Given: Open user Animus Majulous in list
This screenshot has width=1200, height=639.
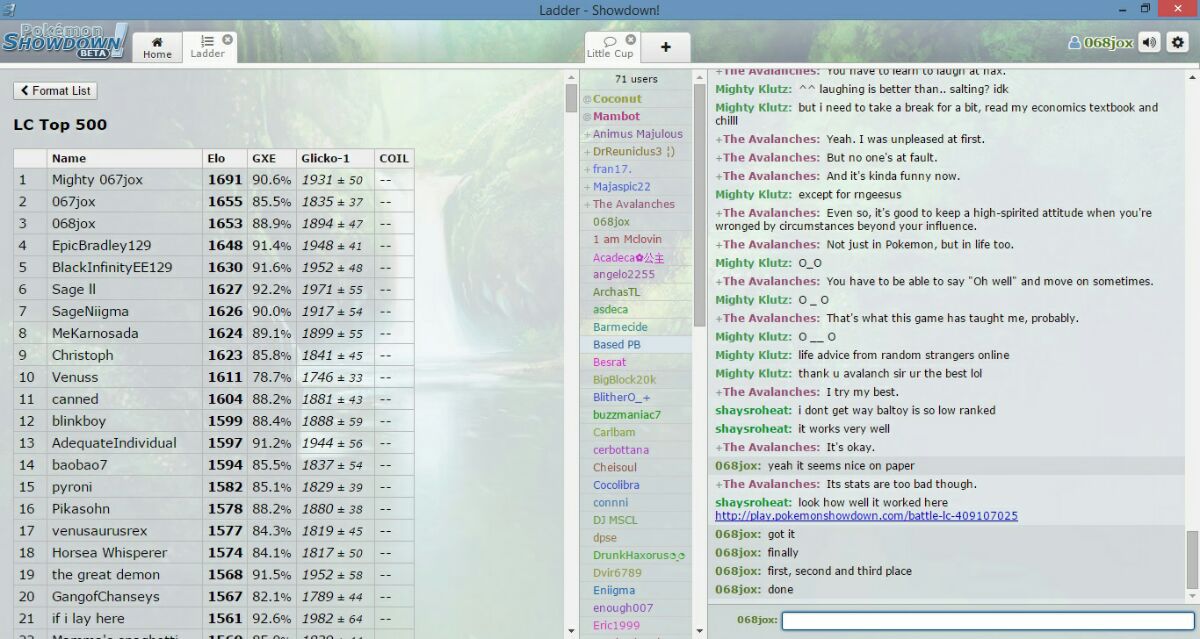Looking at the screenshot, I should point(635,134).
